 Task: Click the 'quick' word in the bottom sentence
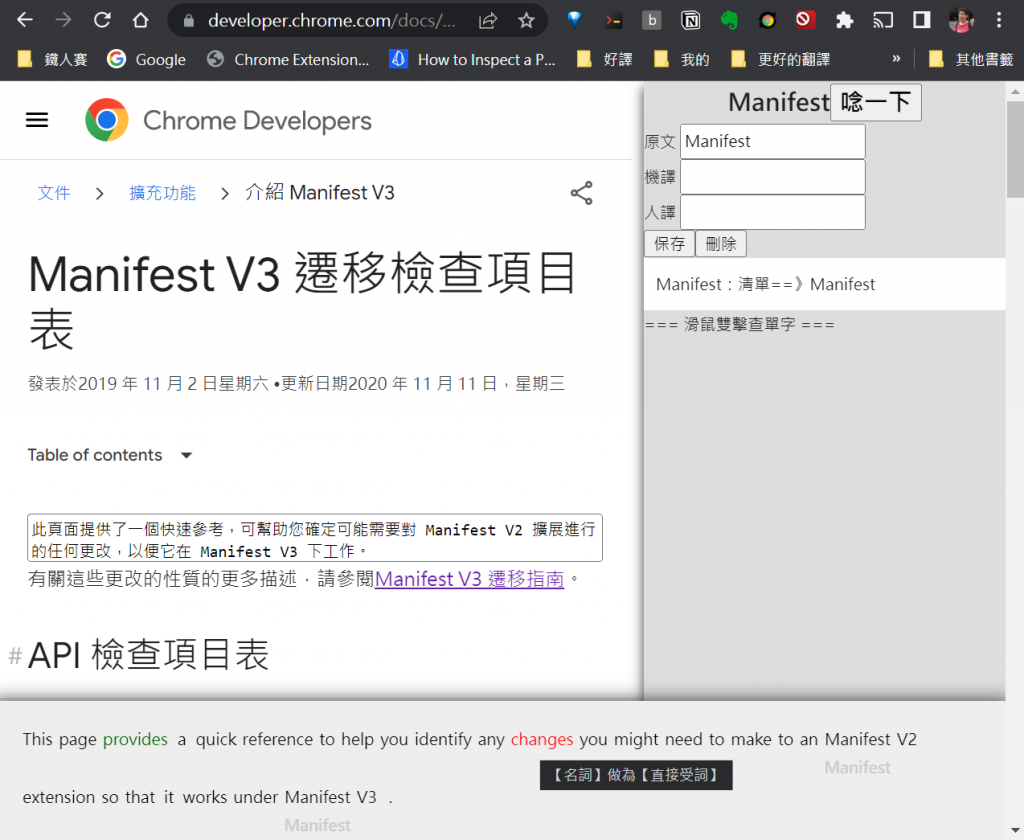tap(216, 739)
